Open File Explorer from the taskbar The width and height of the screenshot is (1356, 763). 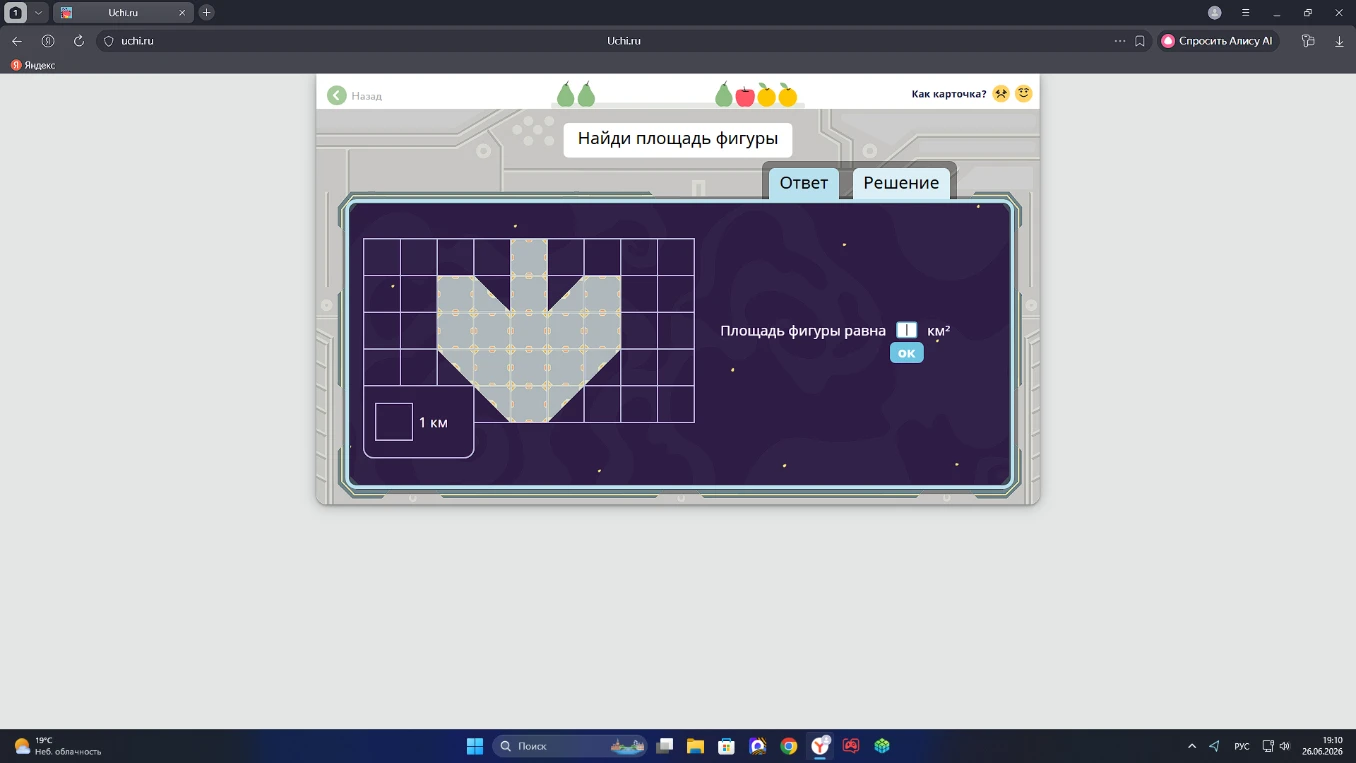point(695,746)
